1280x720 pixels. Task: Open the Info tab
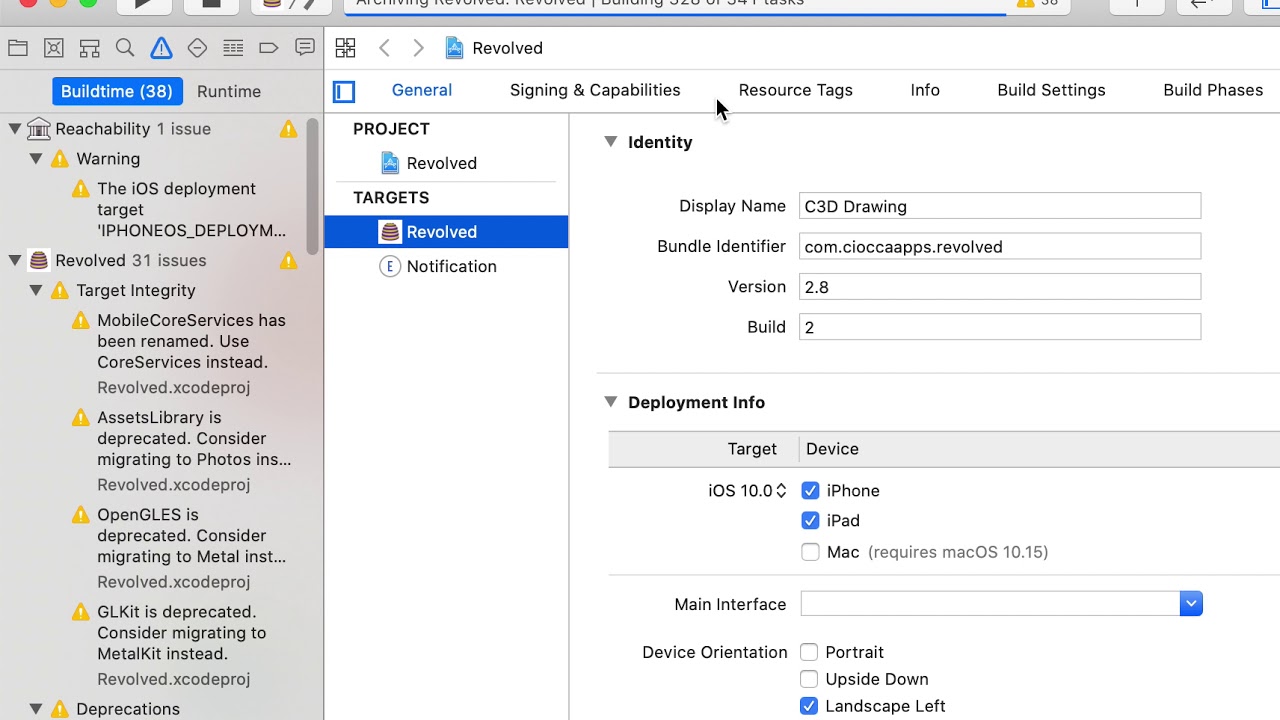tap(925, 90)
